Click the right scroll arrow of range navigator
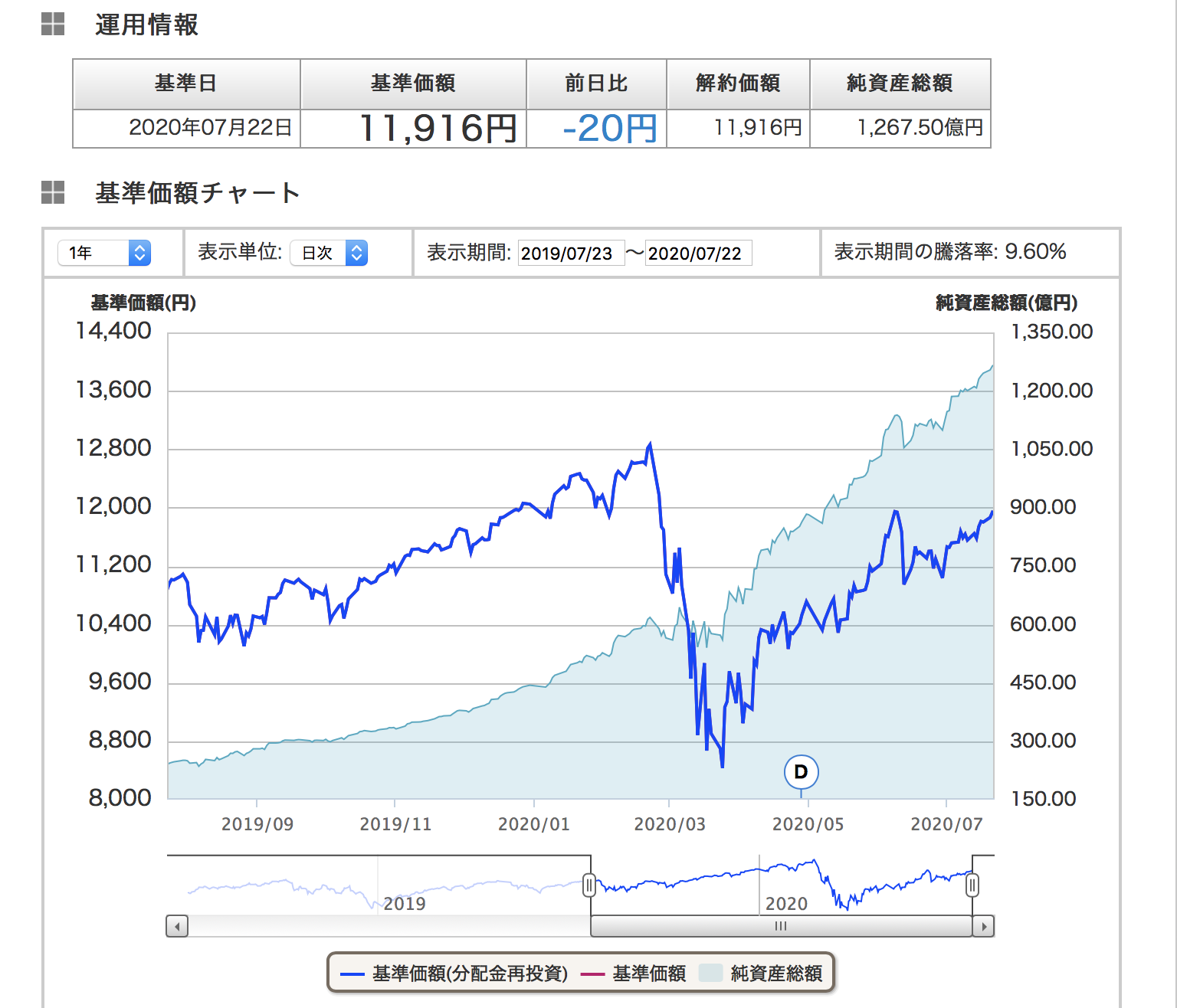This screenshot has width=1177, height=1008. (983, 926)
